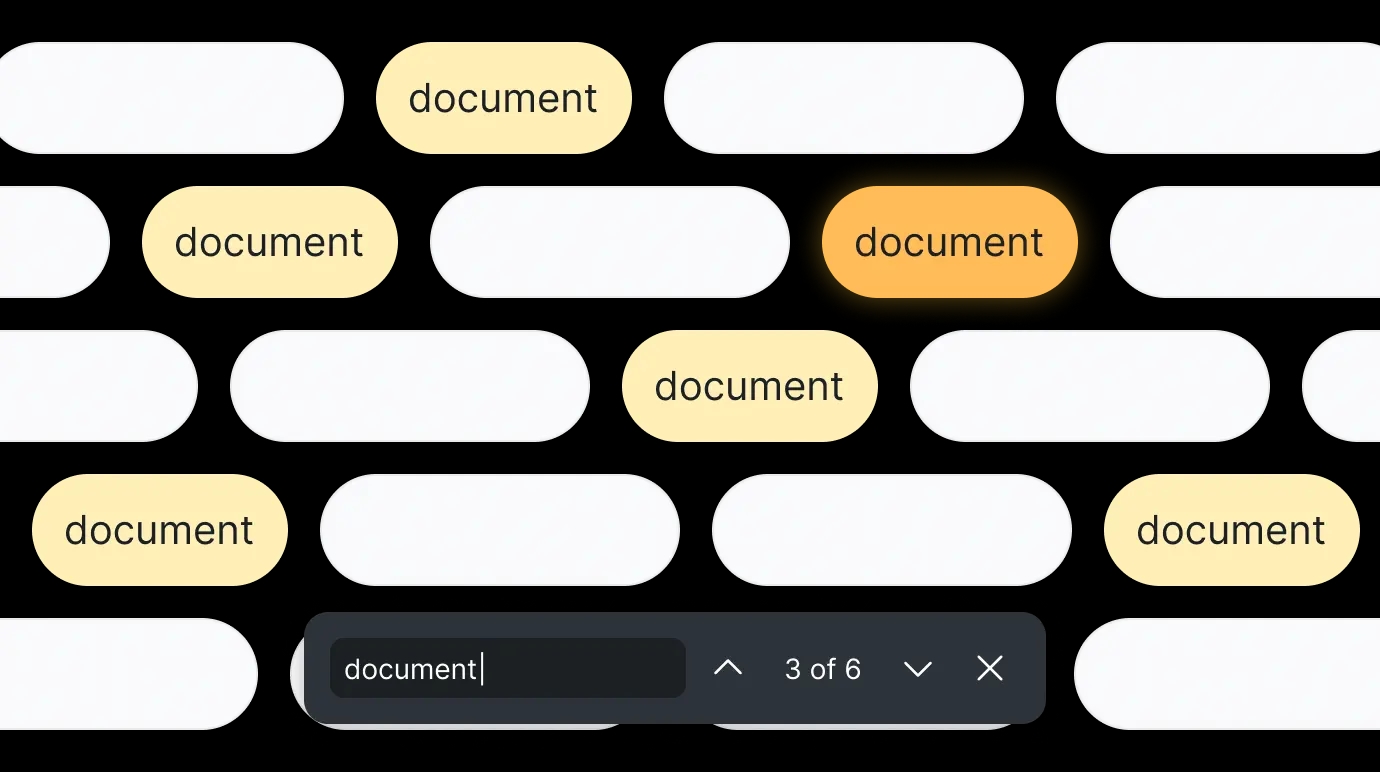Image resolution: width=1380 pixels, height=772 pixels.
Task: Jump to next match with down chevron
Action: (x=918, y=669)
